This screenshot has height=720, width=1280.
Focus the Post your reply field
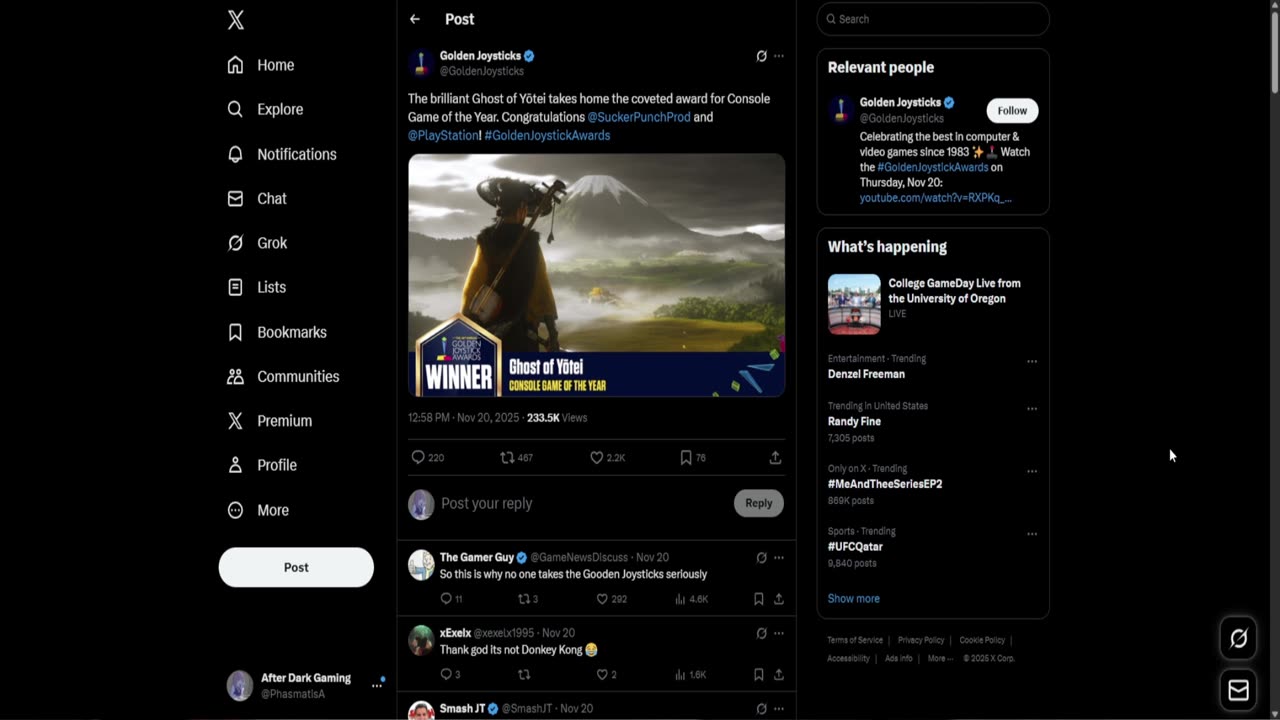point(583,503)
